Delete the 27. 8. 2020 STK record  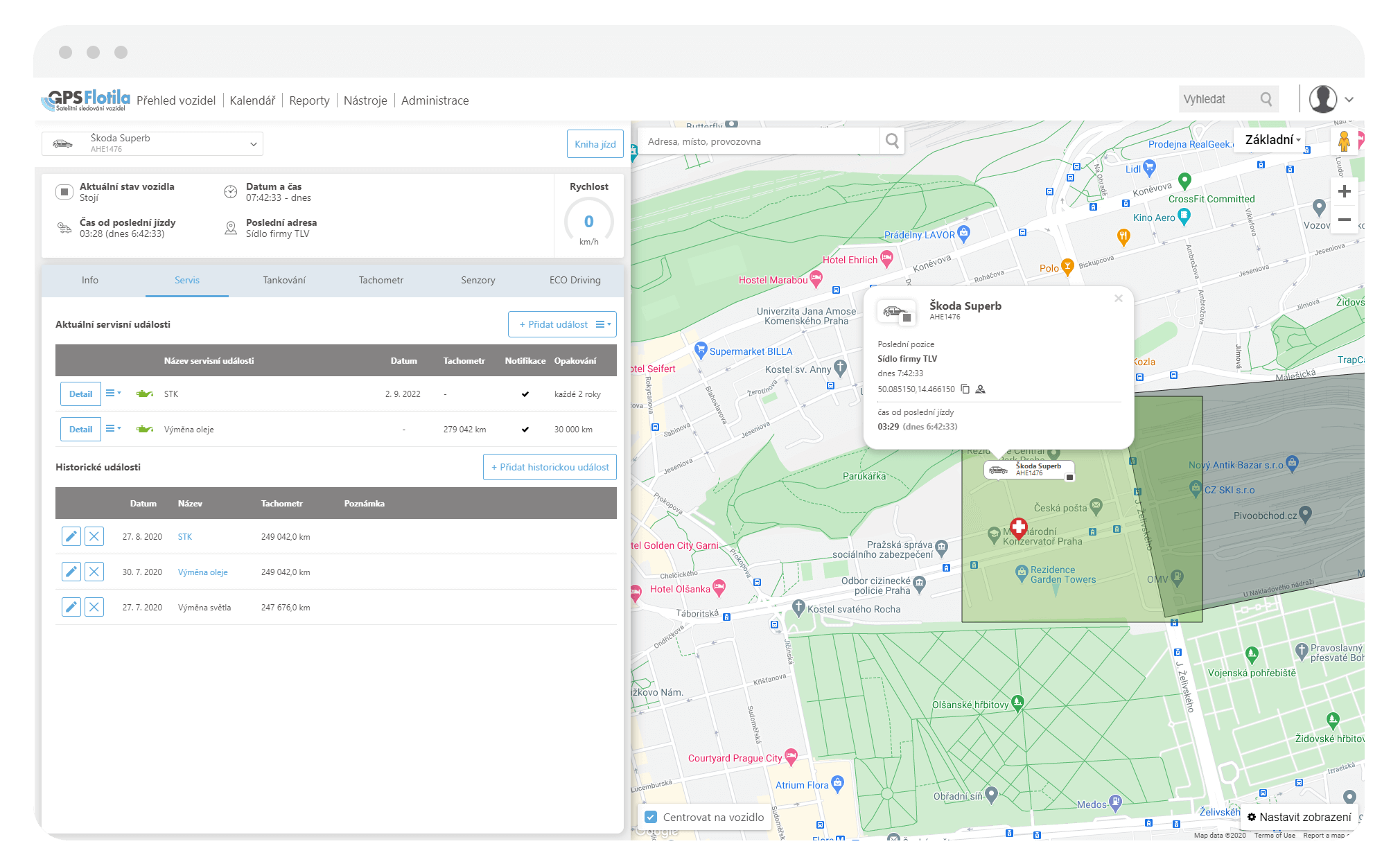(x=94, y=536)
